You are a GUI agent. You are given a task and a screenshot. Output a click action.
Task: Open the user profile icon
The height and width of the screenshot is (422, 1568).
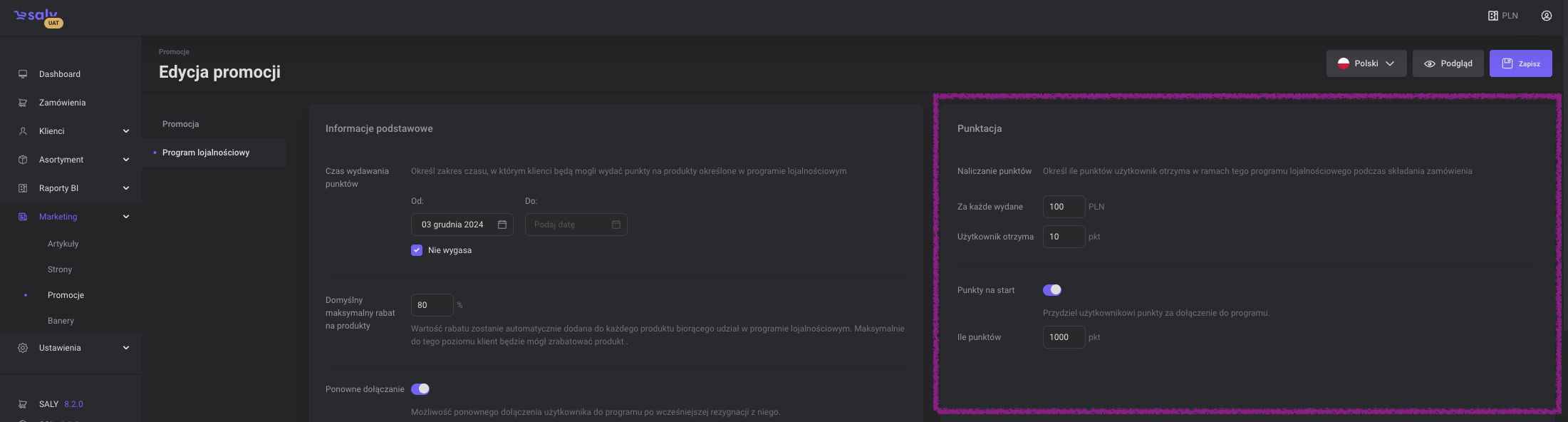(1546, 16)
